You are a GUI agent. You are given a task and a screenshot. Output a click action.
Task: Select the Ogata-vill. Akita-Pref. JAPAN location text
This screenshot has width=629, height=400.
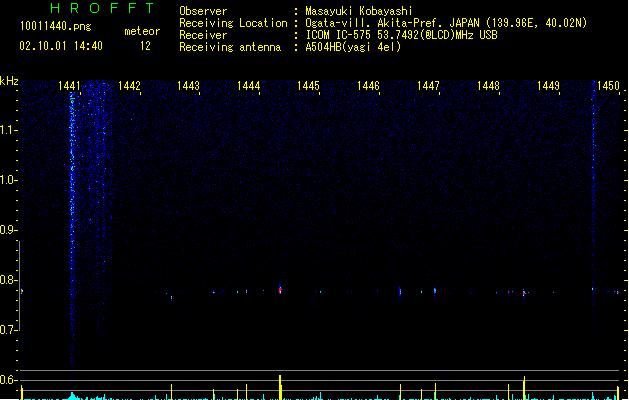coord(446,23)
